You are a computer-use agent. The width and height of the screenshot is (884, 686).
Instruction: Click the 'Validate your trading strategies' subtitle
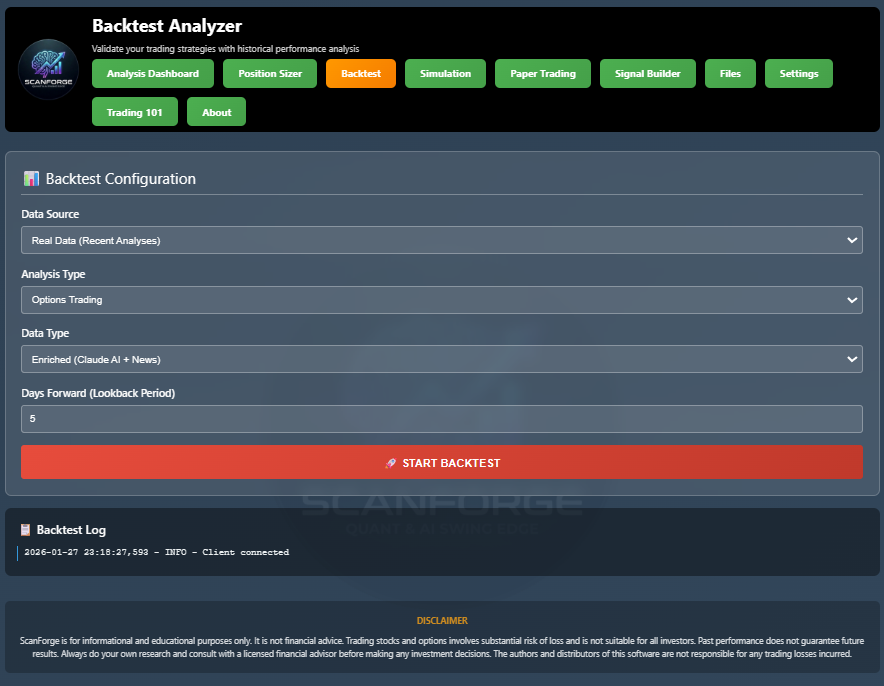click(226, 49)
